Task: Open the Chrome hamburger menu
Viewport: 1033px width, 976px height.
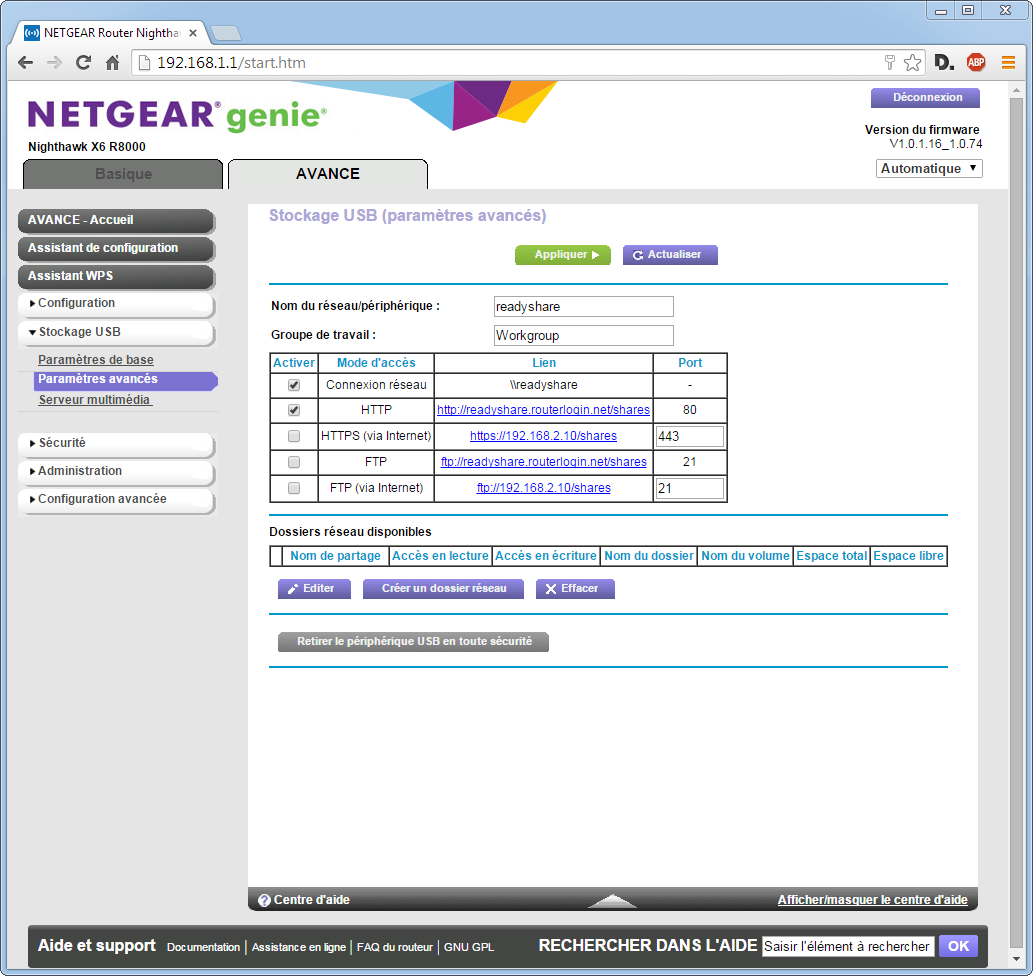Action: coord(1008,63)
